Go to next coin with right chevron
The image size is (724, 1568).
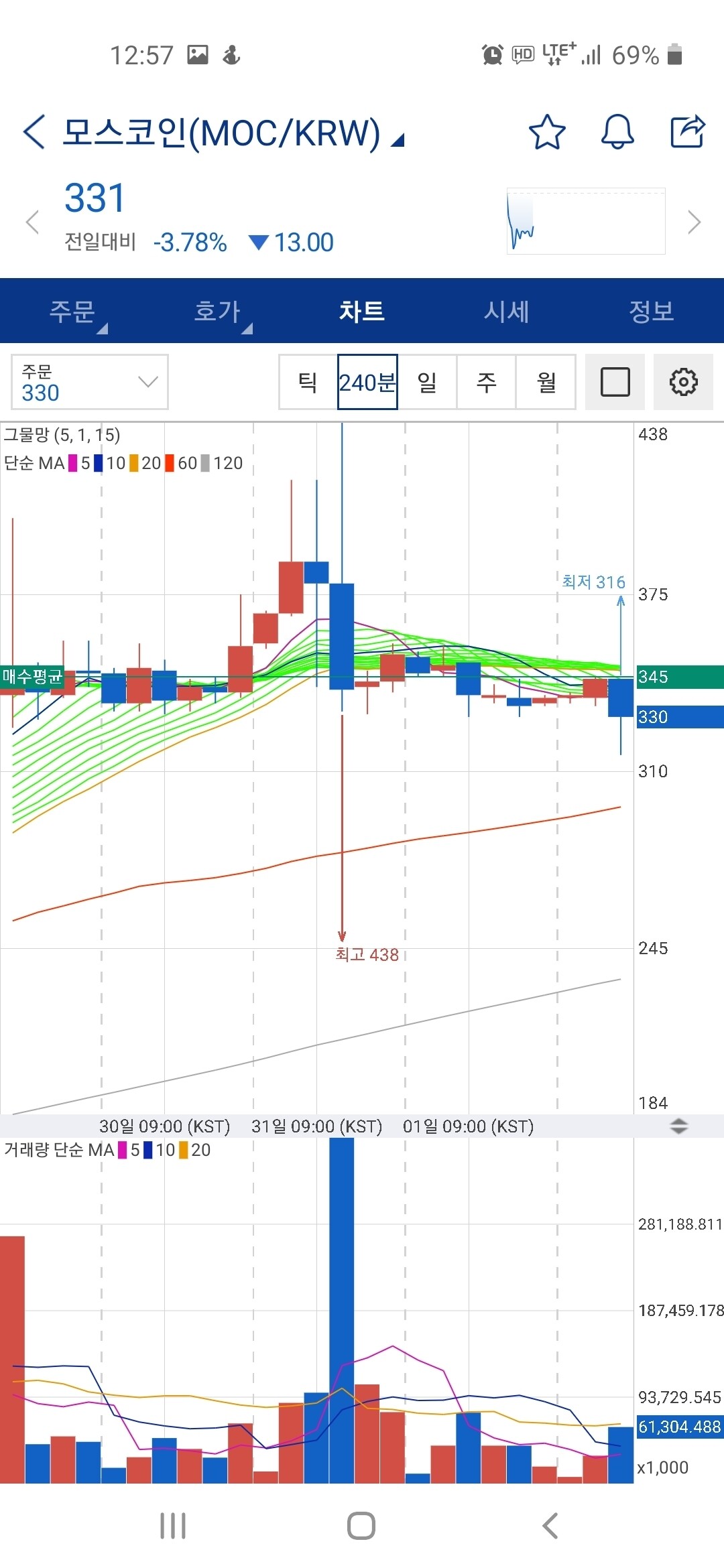694,222
